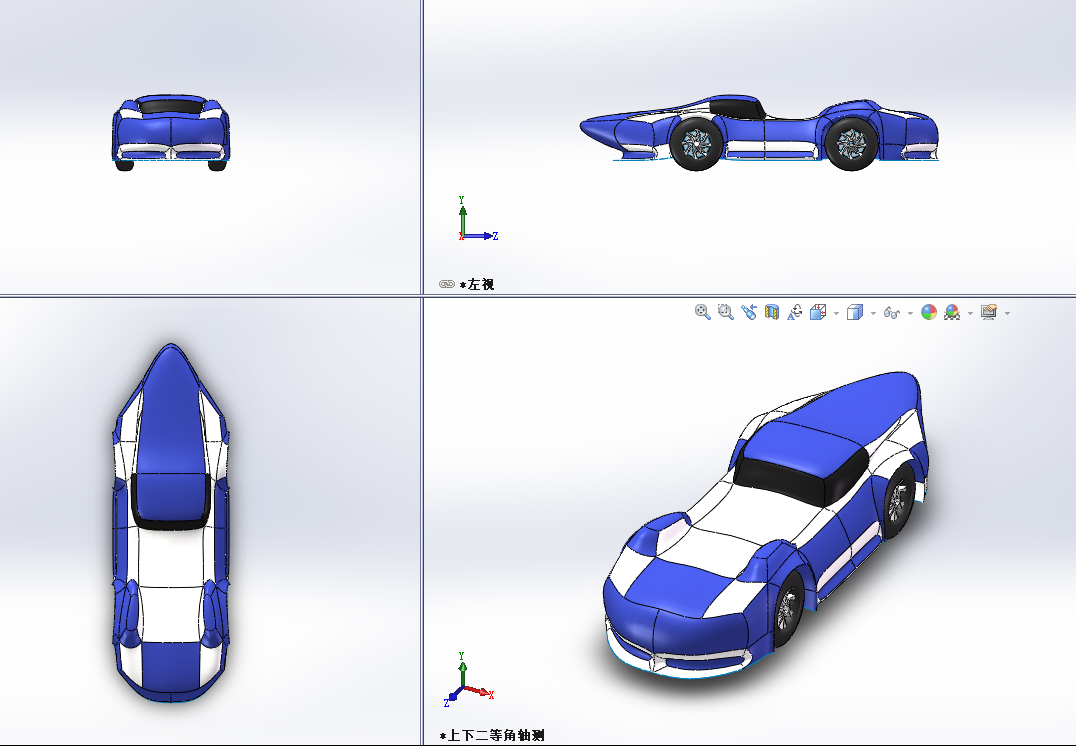Click the coordinate triad in the left view
This screenshot has height=746, width=1076.
tap(477, 218)
